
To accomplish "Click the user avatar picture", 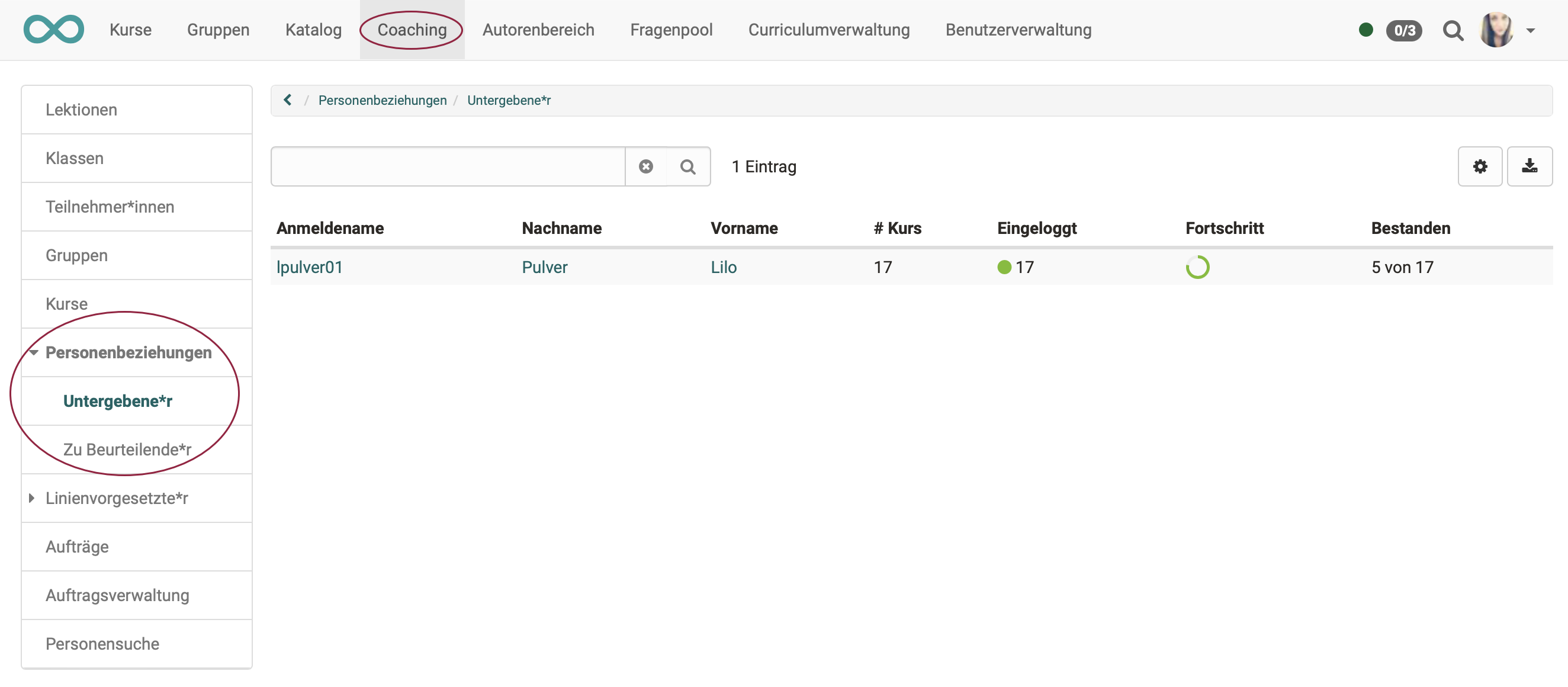I will pyautogui.click(x=1496, y=30).
